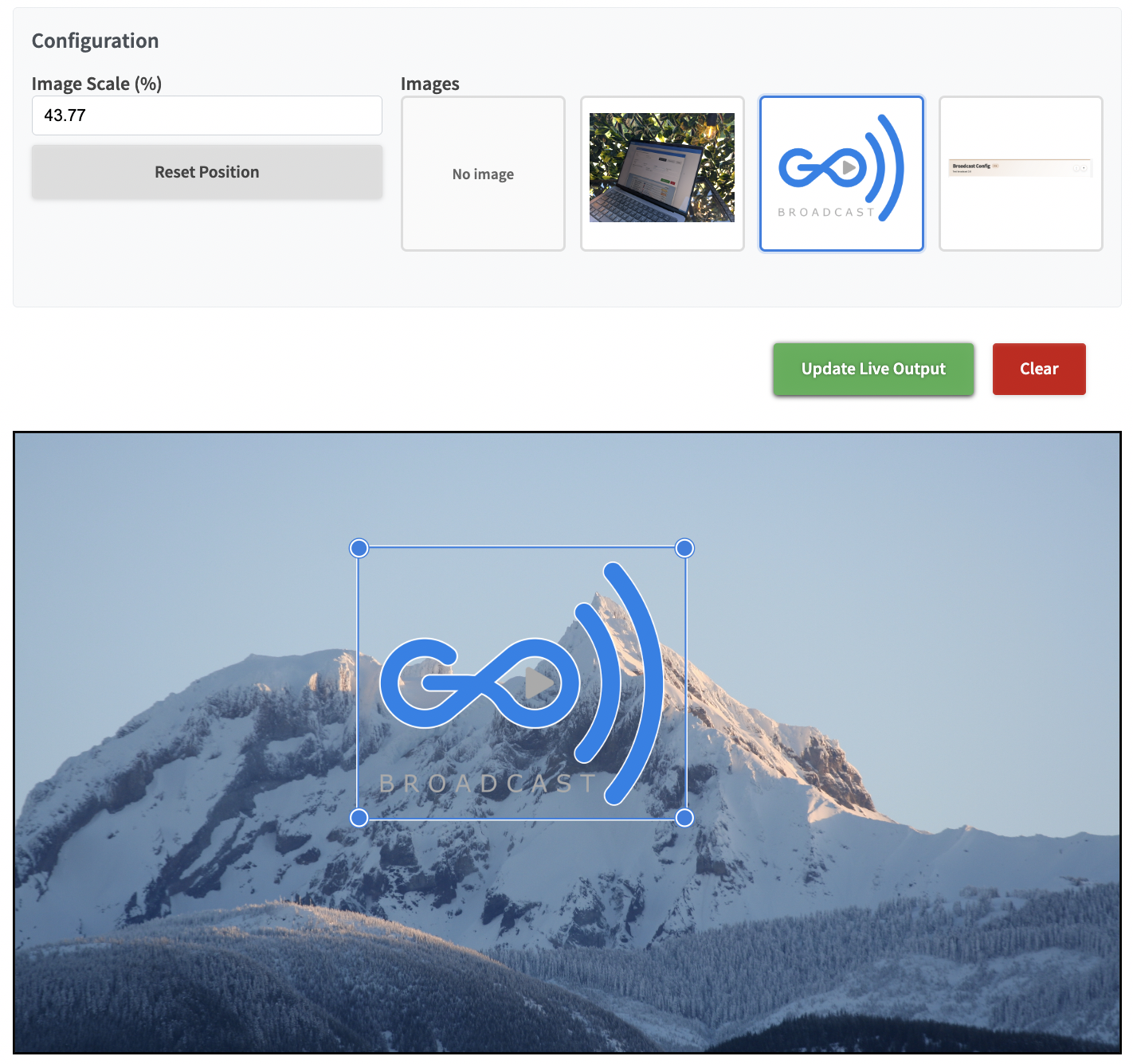Click the Reset Position button

(x=207, y=172)
